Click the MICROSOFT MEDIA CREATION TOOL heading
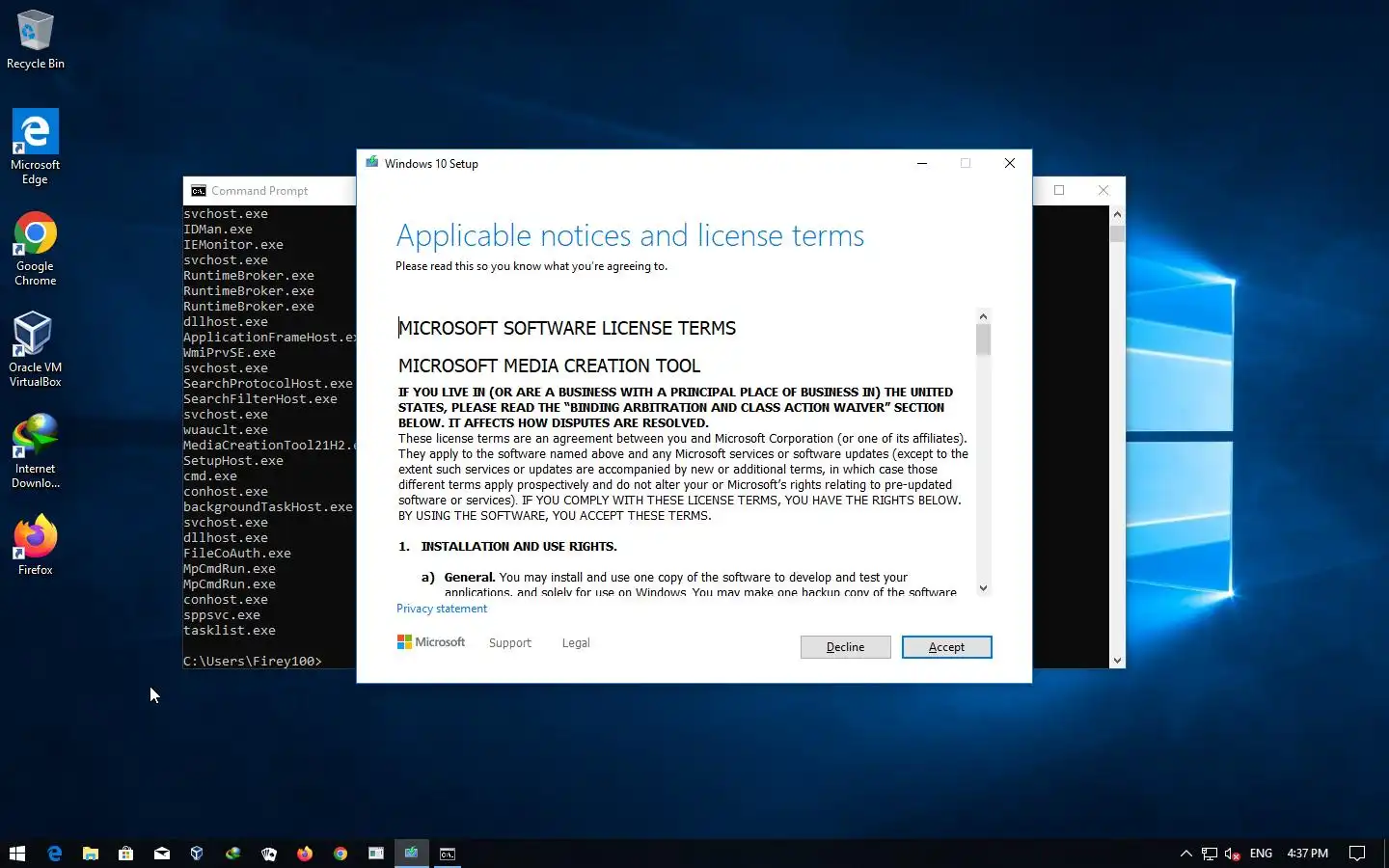1389x868 pixels. click(550, 366)
